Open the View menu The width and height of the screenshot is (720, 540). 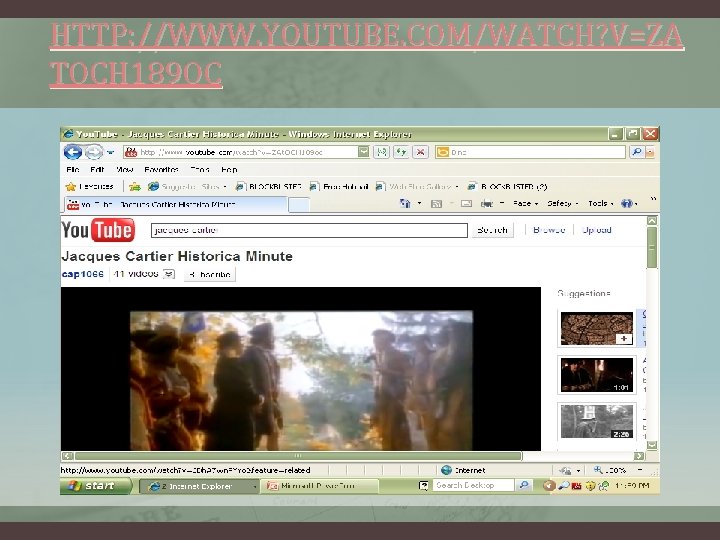click(124, 169)
